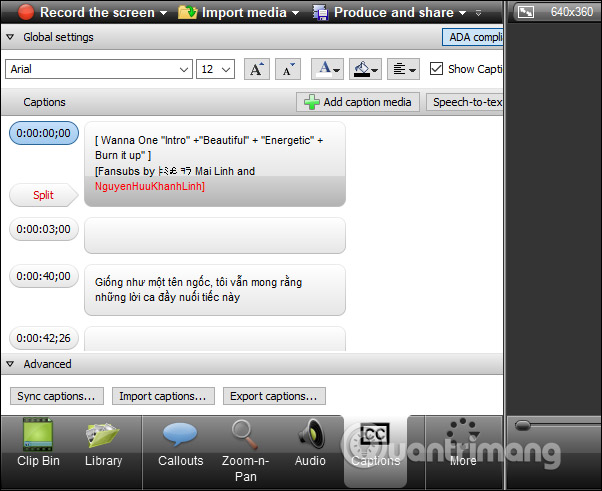
Task: Open the Import media dropdown arrow
Action: (295, 13)
